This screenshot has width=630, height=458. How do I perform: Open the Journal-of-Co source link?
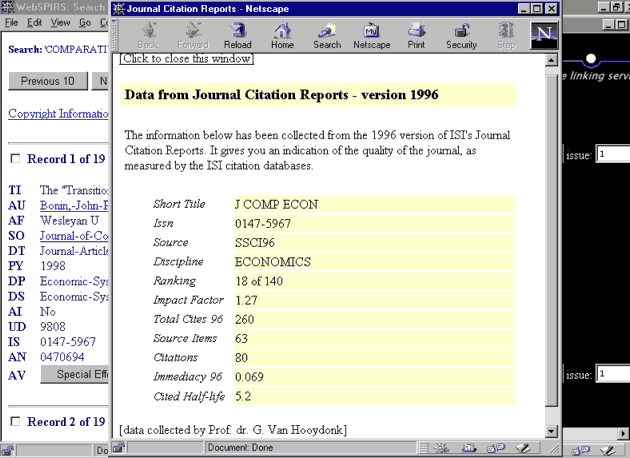[74, 236]
